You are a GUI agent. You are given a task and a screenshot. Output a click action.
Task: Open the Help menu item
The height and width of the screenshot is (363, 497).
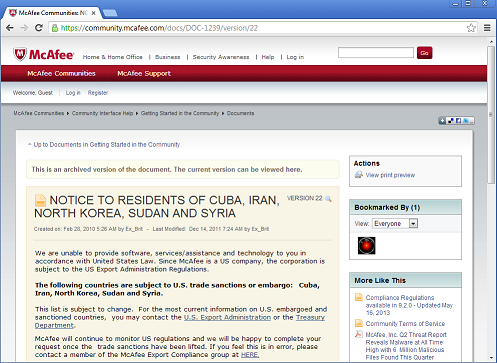point(268,57)
